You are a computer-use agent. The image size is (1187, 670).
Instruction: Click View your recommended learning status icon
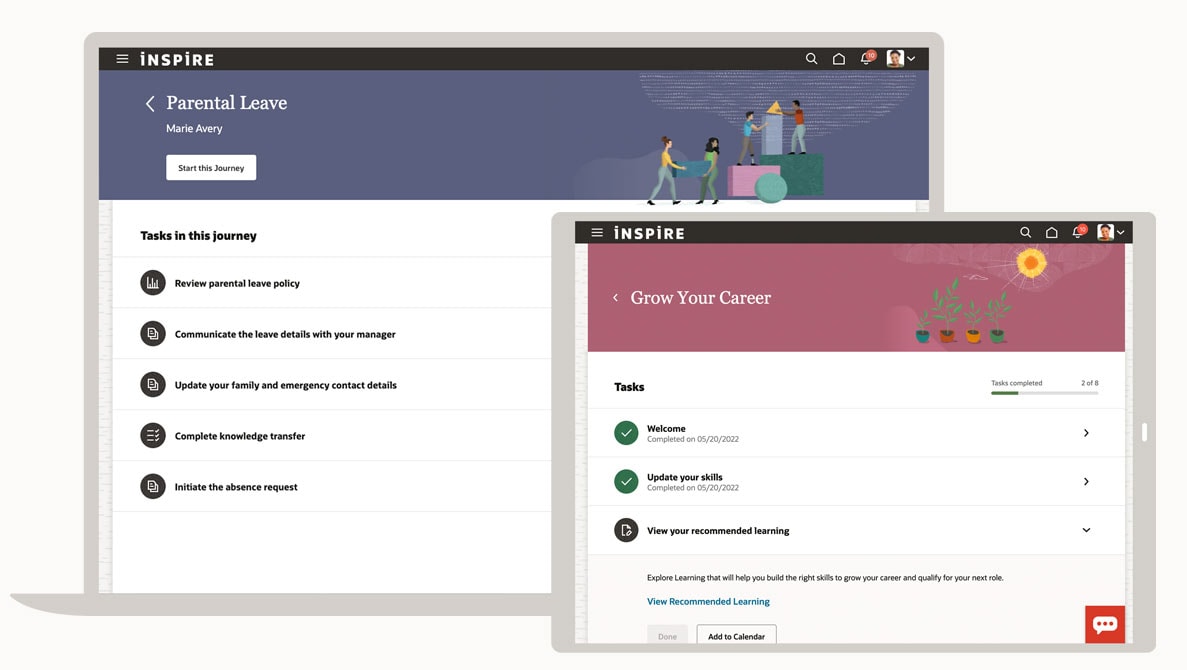click(626, 530)
